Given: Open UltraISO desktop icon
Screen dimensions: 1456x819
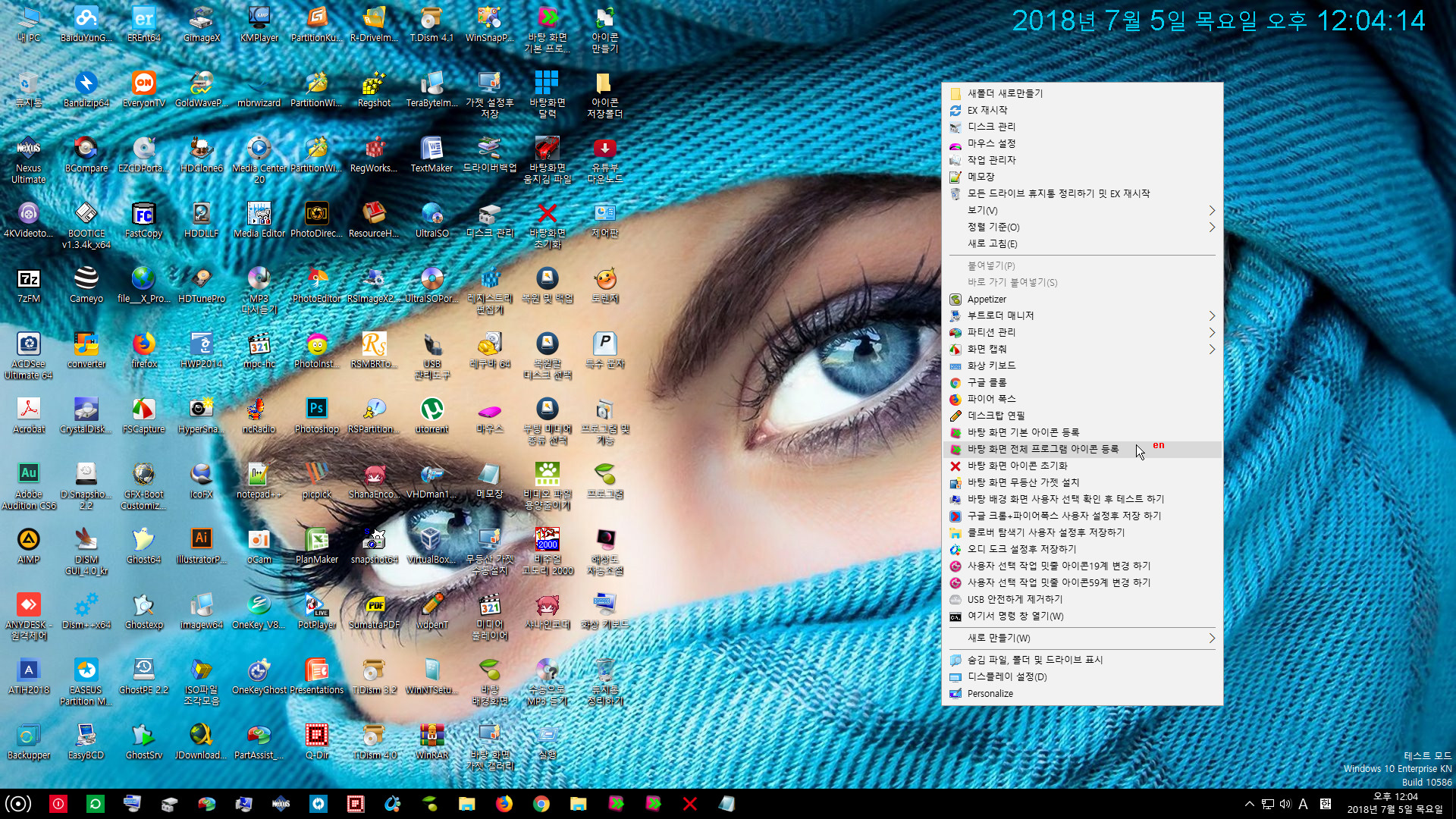Looking at the screenshot, I should tap(431, 220).
